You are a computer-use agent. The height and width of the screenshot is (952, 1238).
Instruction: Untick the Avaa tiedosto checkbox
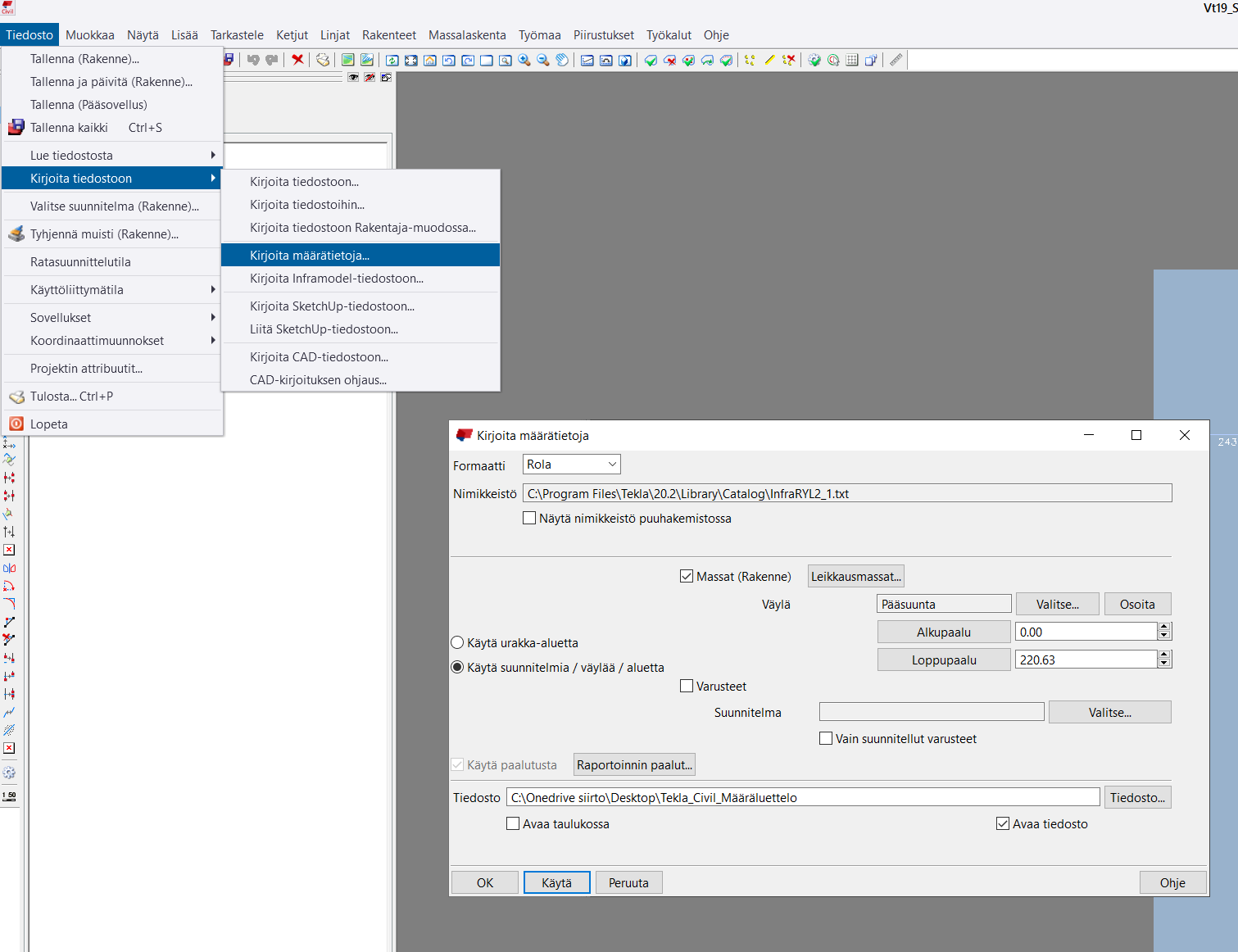click(1003, 823)
